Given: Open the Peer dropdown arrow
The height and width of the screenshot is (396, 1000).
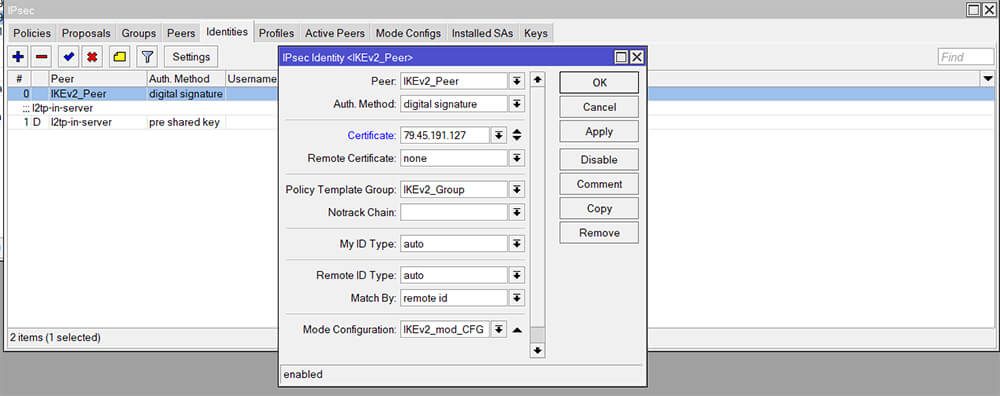Looking at the screenshot, I should (x=517, y=81).
